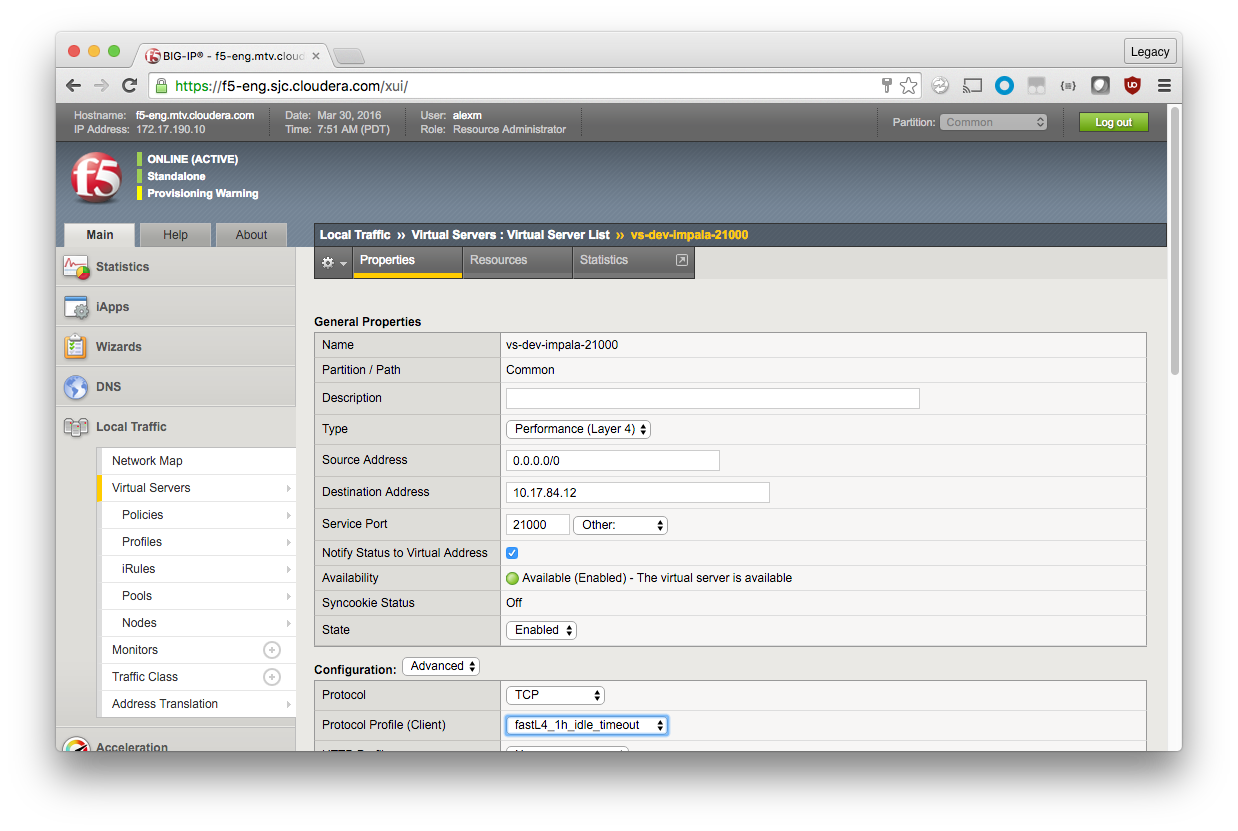
Task: Click the plus icon beside Monitors
Action: tap(271, 650)
